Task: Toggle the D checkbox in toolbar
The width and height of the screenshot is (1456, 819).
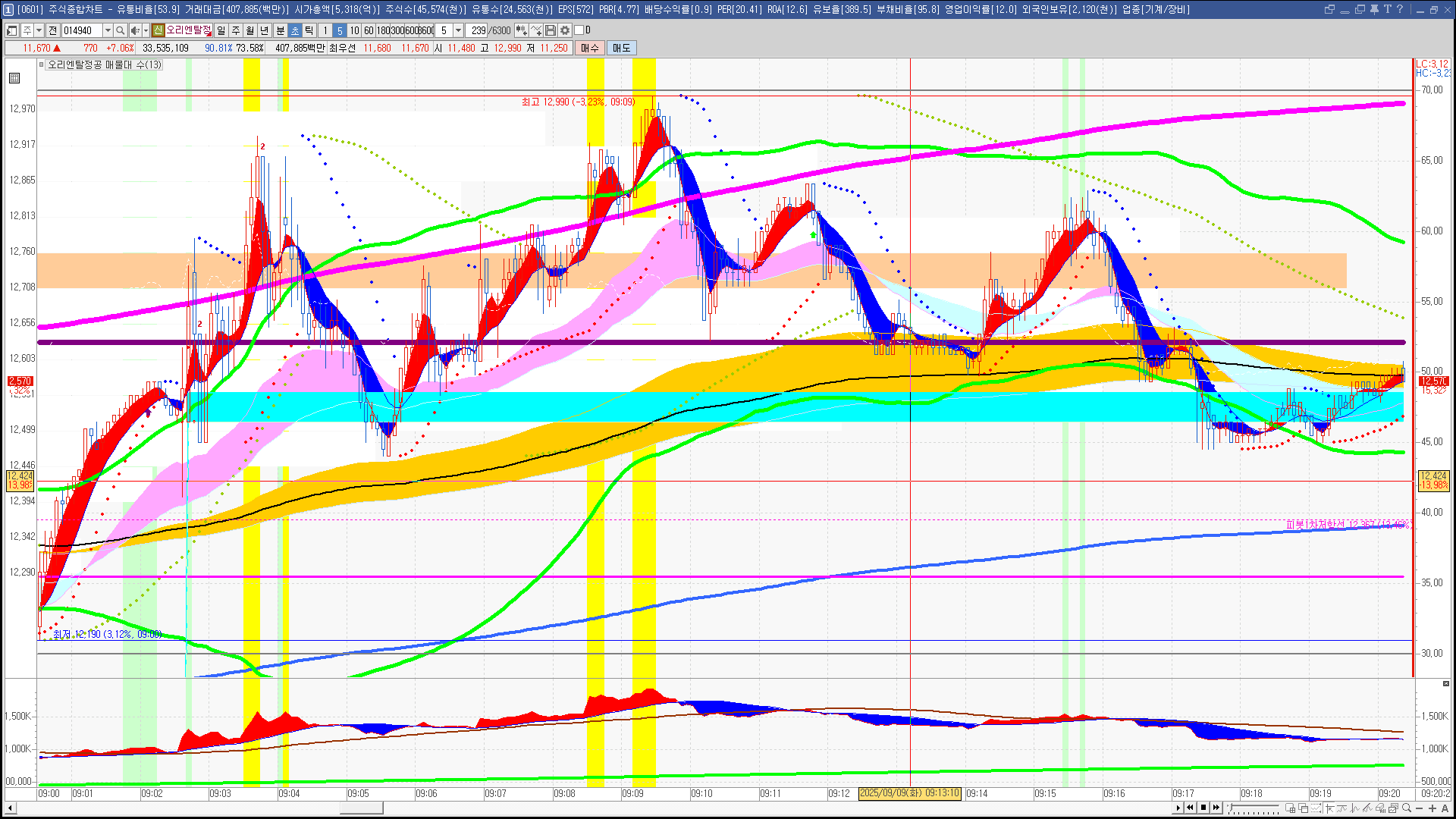Action: 579,30
